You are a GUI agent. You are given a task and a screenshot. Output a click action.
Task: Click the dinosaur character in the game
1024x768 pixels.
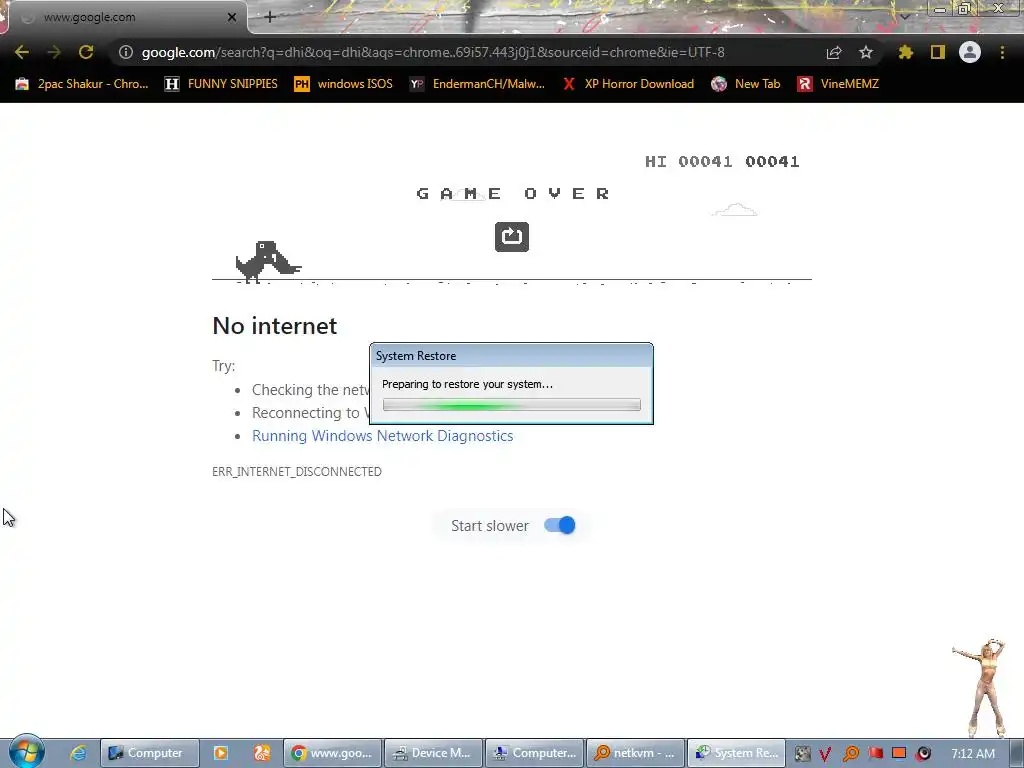coord(268,261)
